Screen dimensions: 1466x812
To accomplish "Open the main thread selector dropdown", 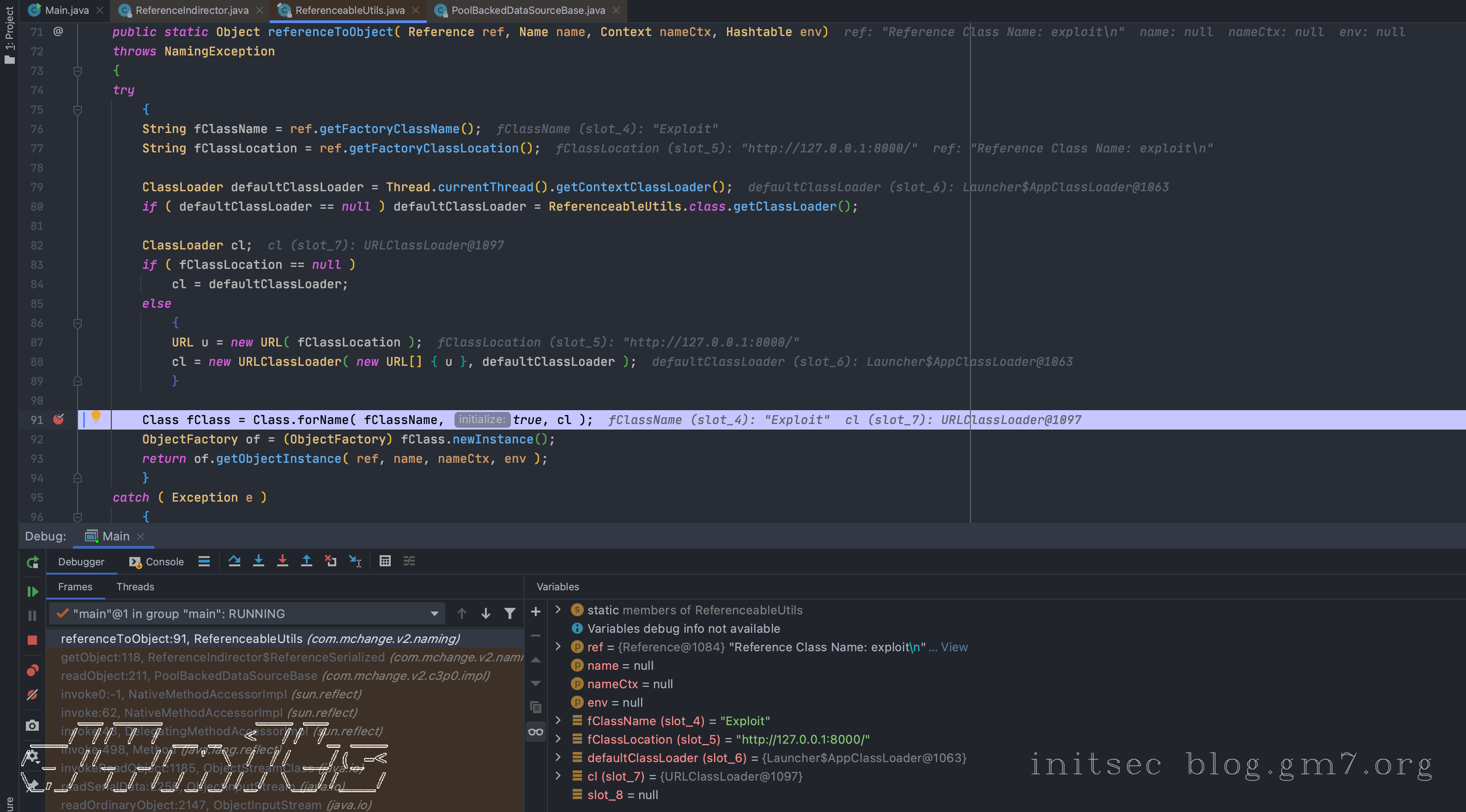I will pyautogui.click(x=434, y=613).
